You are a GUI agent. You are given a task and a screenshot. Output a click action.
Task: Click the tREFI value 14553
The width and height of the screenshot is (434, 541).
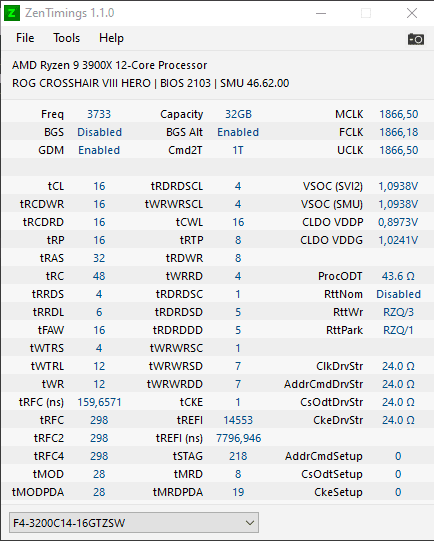pyautogui.click(x=238, y=420)
